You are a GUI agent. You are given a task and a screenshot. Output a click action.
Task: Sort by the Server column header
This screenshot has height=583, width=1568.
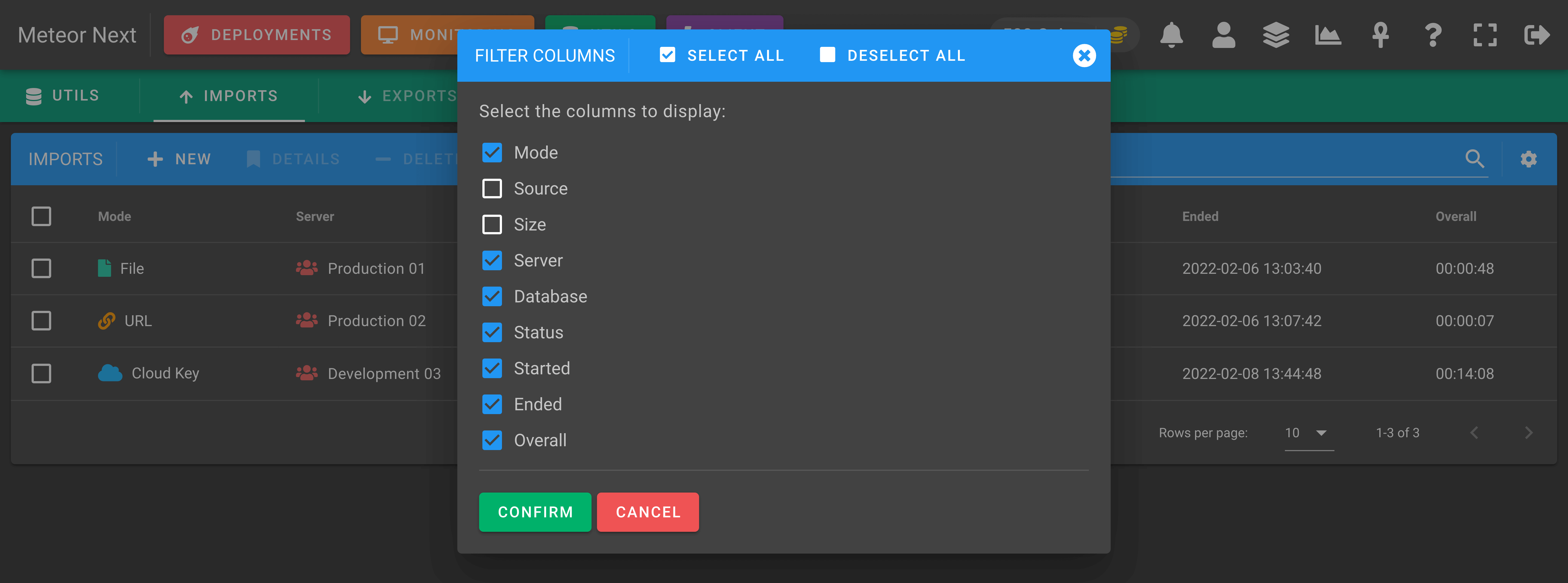coord(315,216)
